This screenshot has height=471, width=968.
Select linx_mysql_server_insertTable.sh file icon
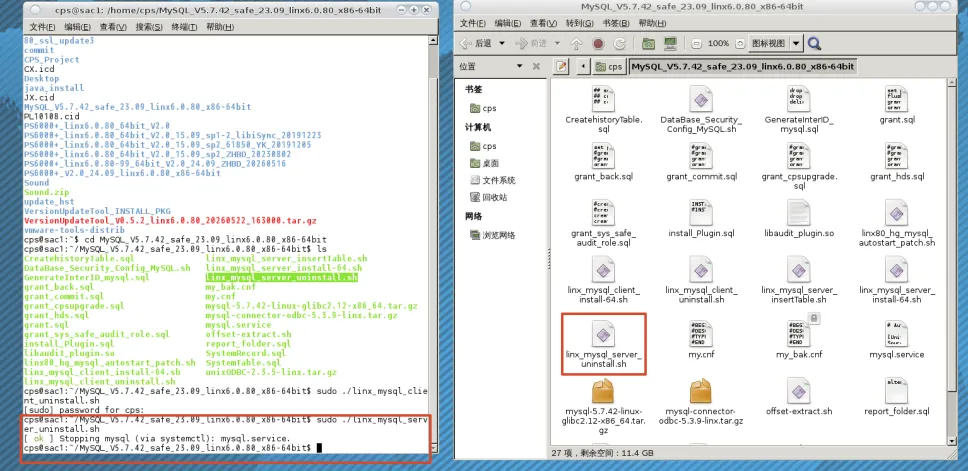(x=799, y=269)
